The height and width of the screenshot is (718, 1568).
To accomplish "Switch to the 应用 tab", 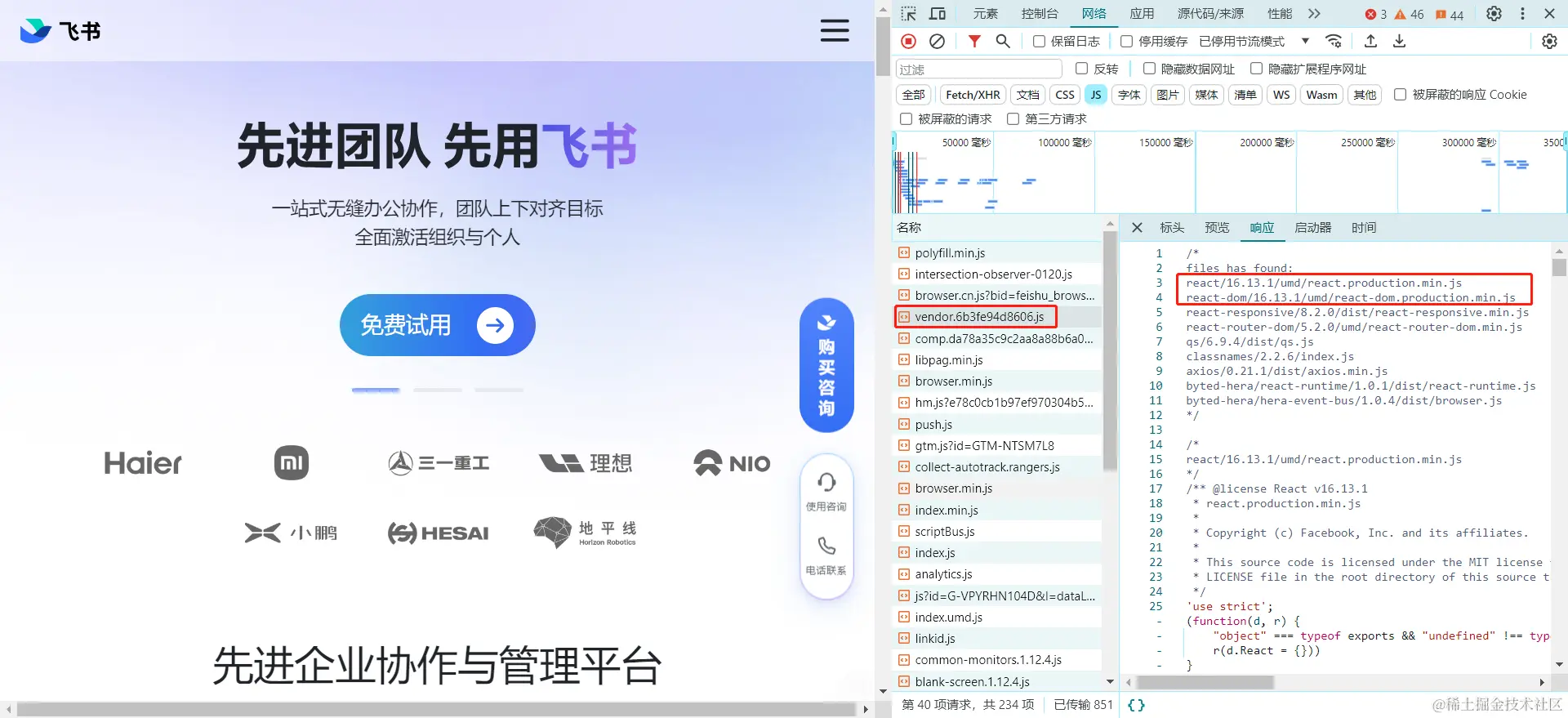I will pos(1142,14).
